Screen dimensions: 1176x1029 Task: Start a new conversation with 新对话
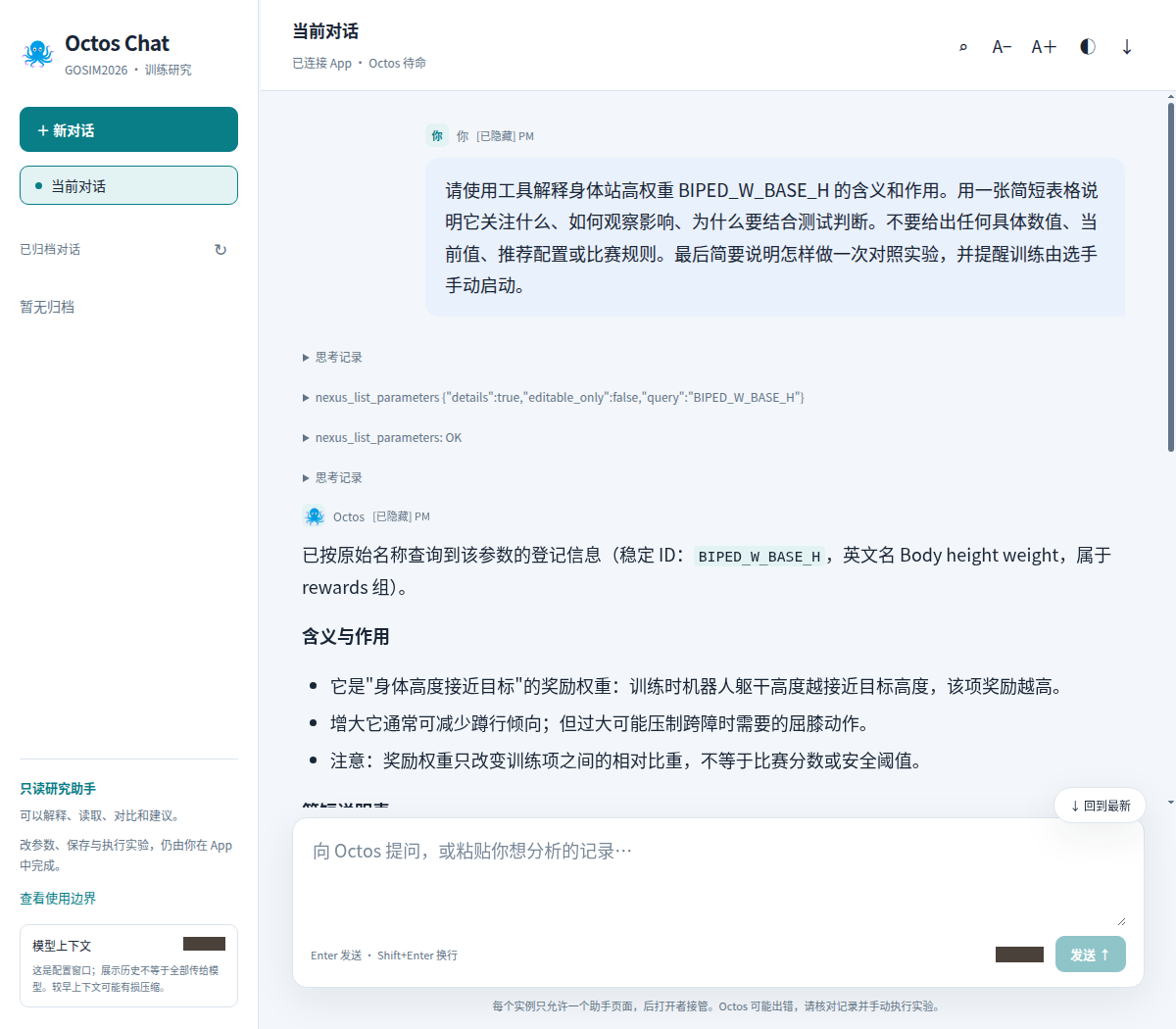click(x=128, y=129)
